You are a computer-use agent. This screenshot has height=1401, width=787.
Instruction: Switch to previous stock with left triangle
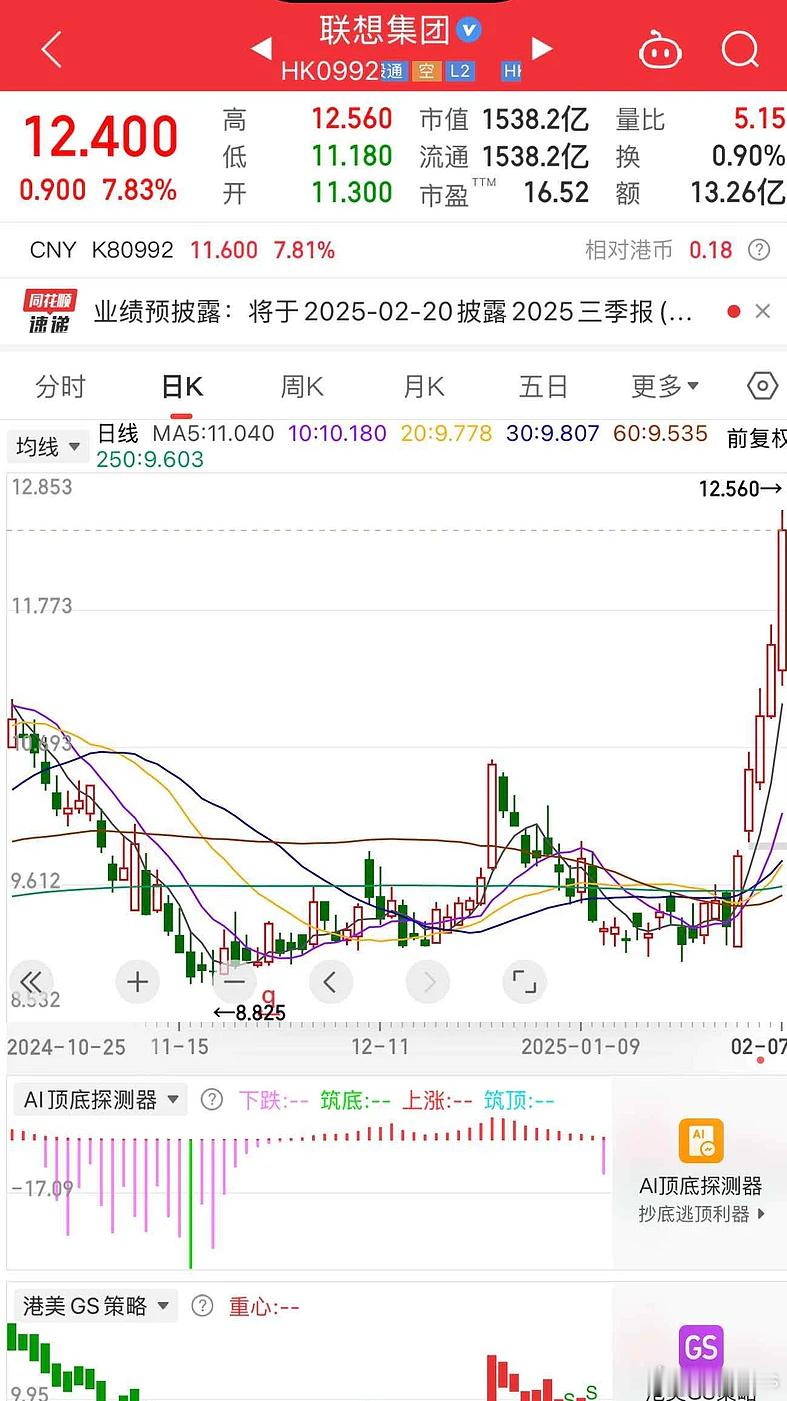click(261, 48)
